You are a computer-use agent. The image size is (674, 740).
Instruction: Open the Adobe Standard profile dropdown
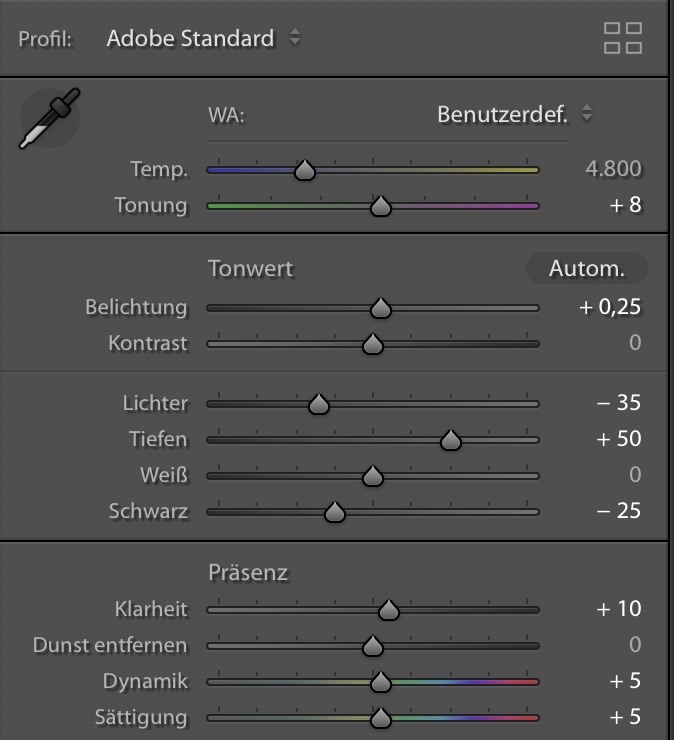click(204, 39)
